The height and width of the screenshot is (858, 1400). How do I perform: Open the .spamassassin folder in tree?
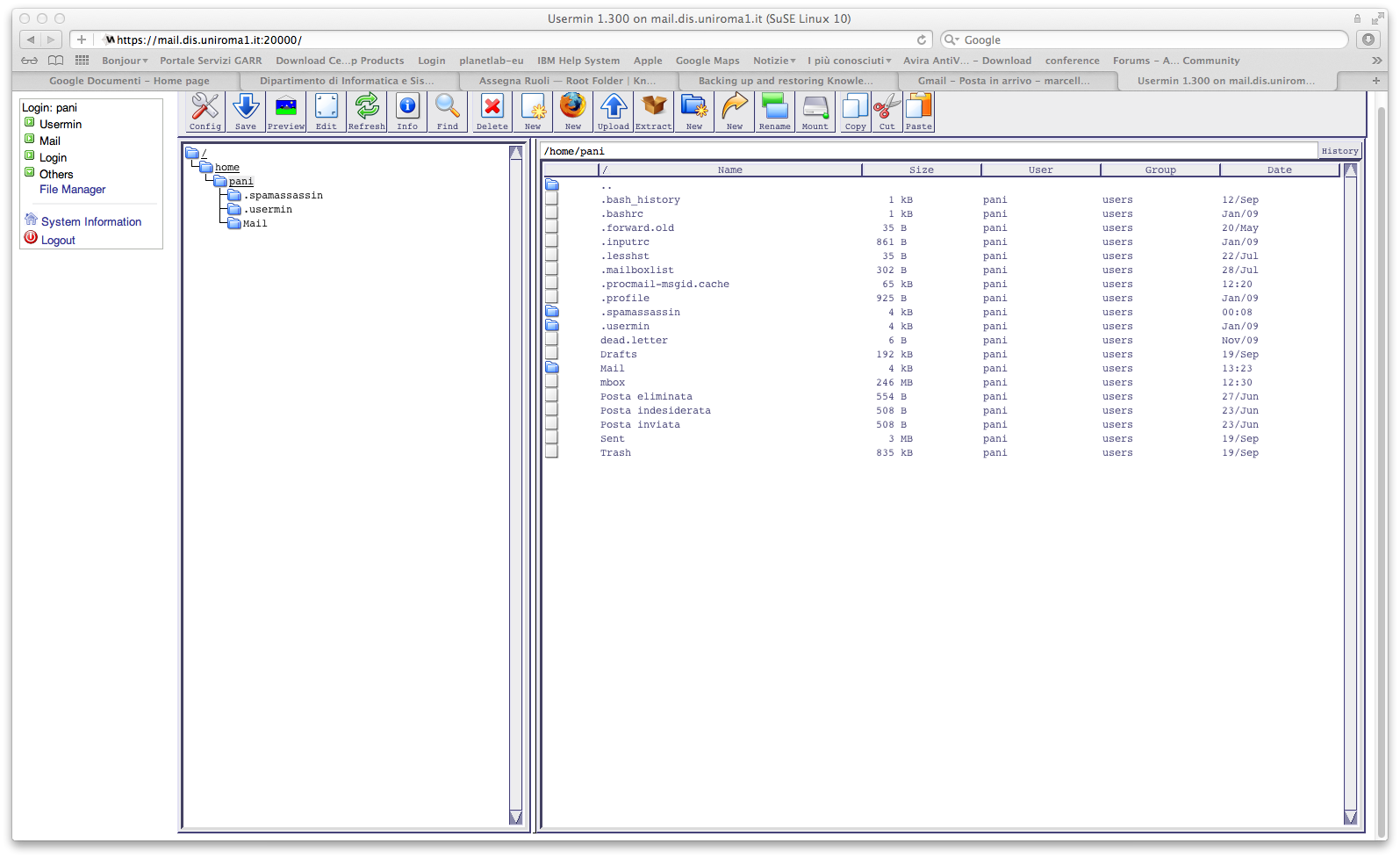pyautogui.click(x=284, y=196)
